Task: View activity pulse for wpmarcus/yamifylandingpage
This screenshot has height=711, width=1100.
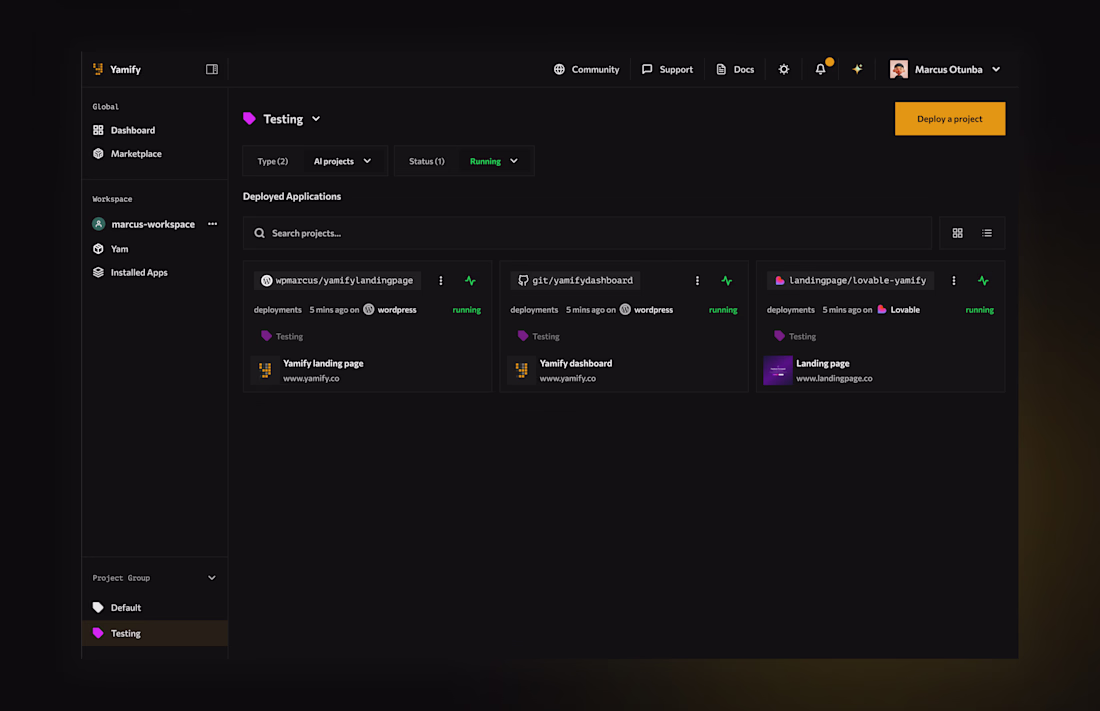Action: point(470,281)
